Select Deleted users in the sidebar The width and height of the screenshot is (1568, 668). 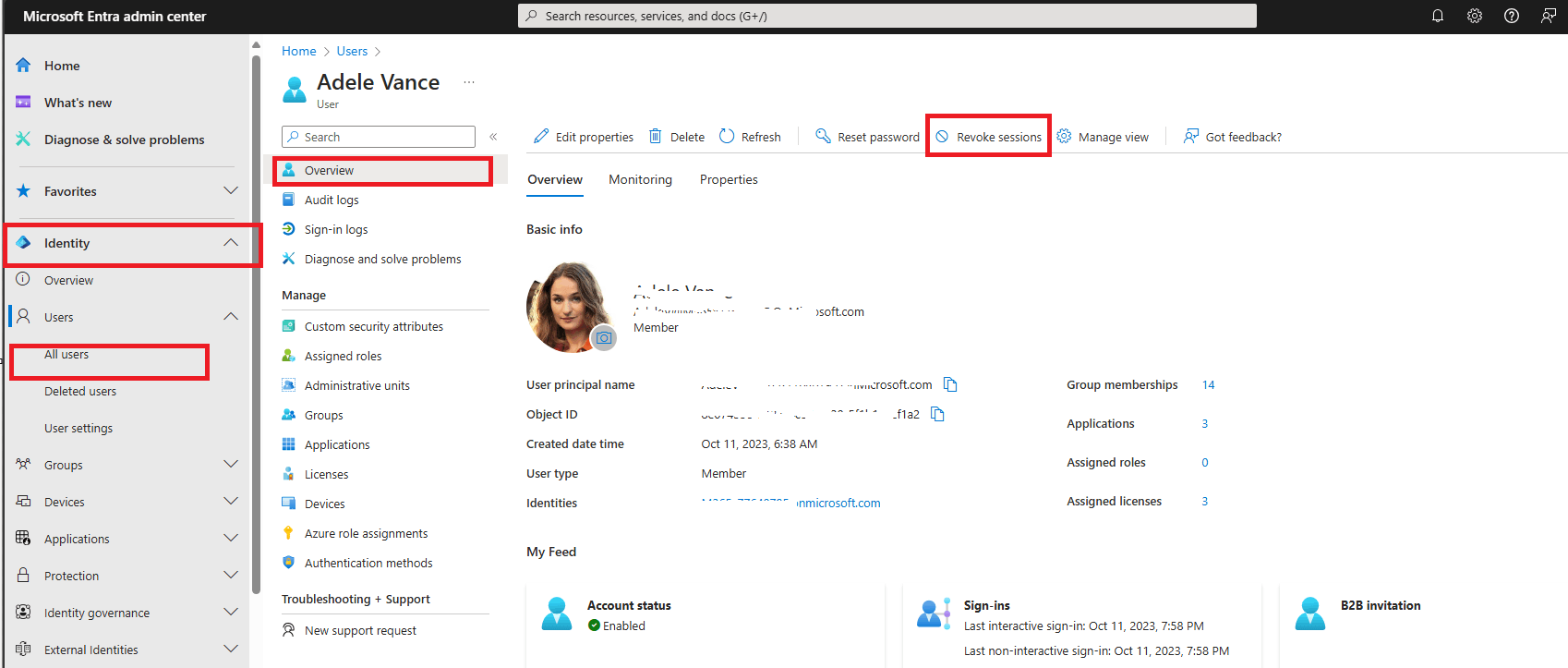[x=80, y=391]
